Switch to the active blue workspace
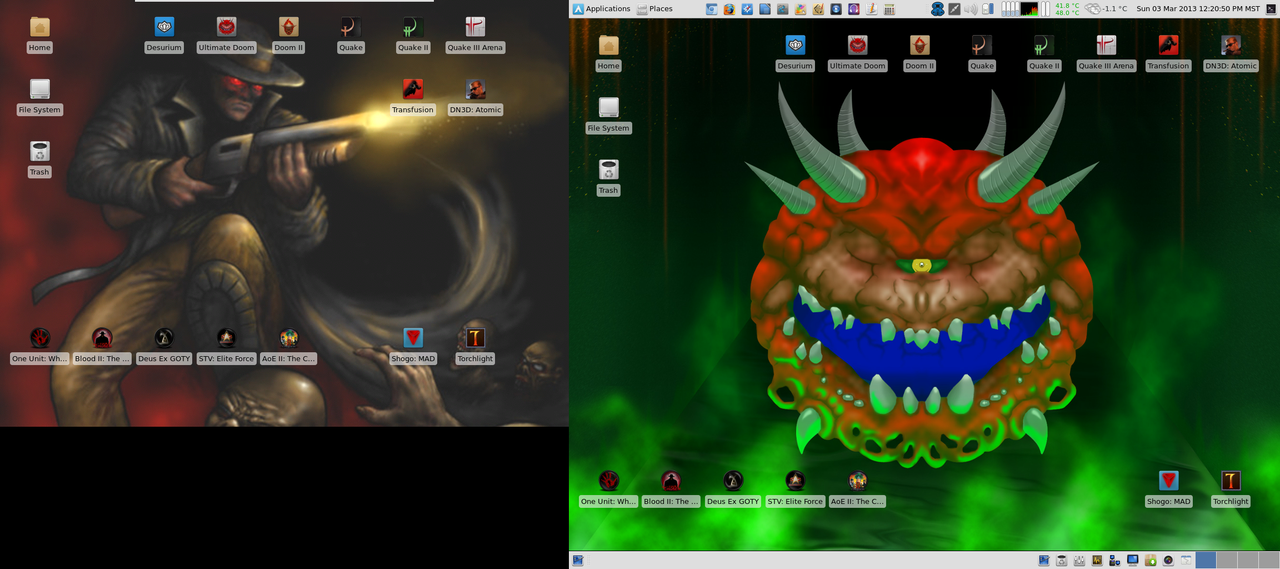Image resolution: width=1280 pixels, height=569 pixels. pyautogui.click(x=1206, y=560)
